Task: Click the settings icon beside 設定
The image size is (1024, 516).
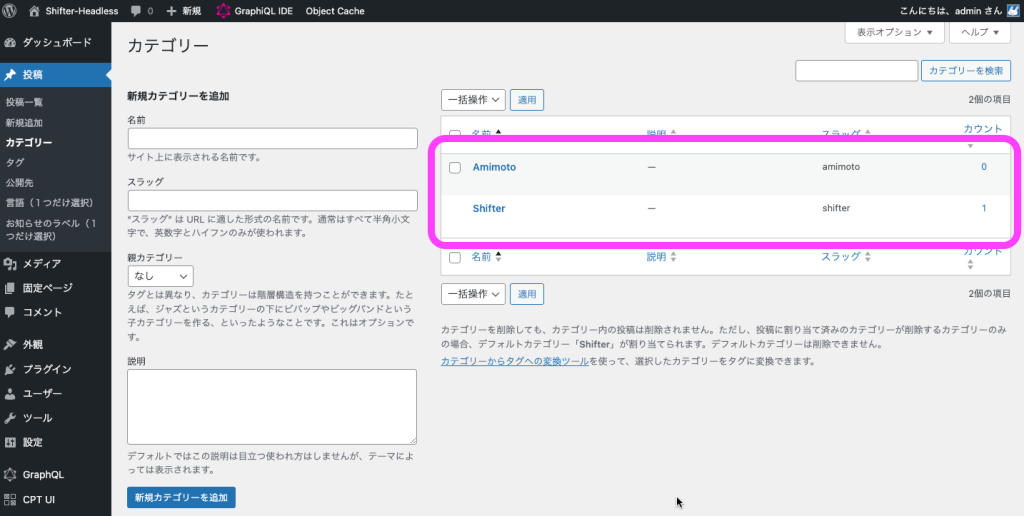Action: click(10, 442)
